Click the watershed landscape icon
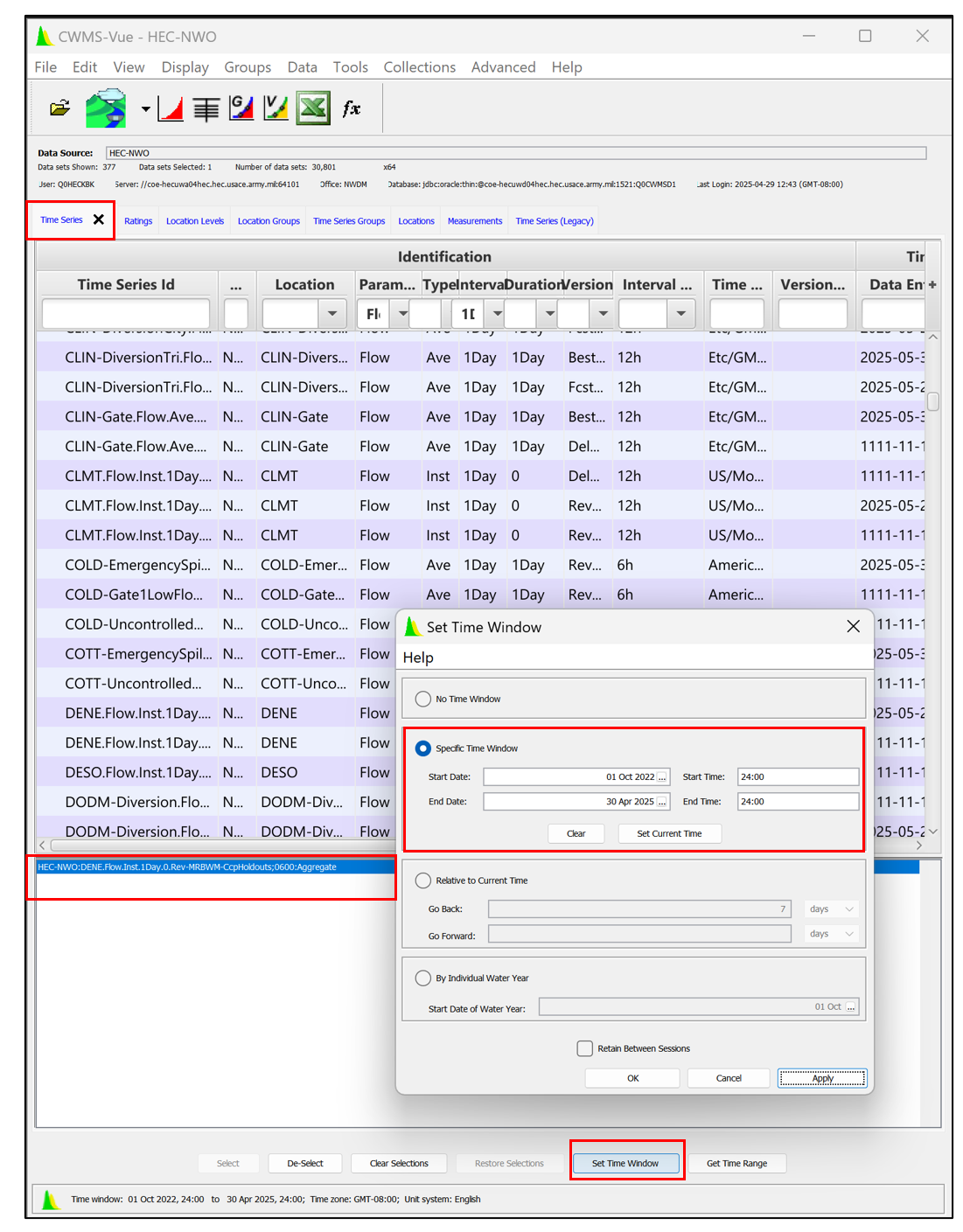Image resolution: width=963 pixels, height=1232 pixels. click(106, 108)
